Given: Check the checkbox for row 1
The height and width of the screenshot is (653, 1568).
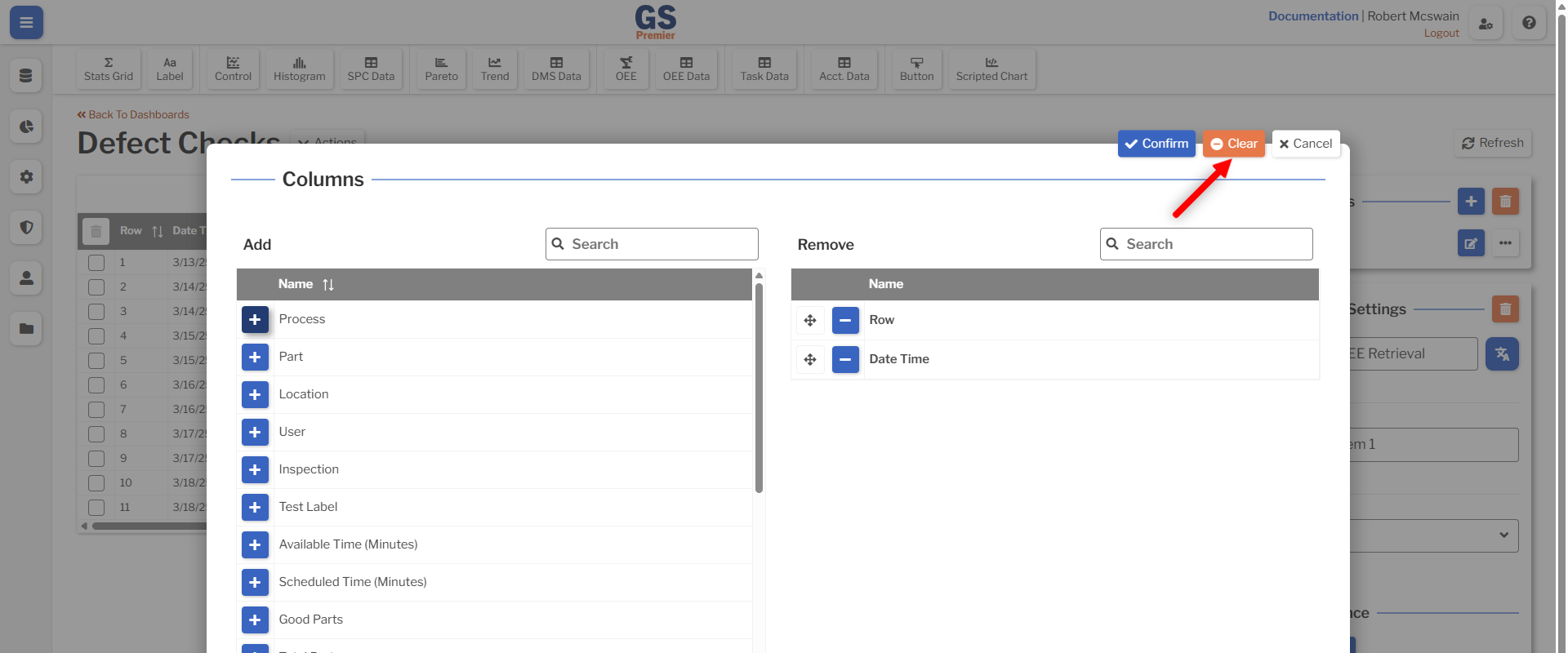Looking at the screenshot, I should click(x=96, y=263).
